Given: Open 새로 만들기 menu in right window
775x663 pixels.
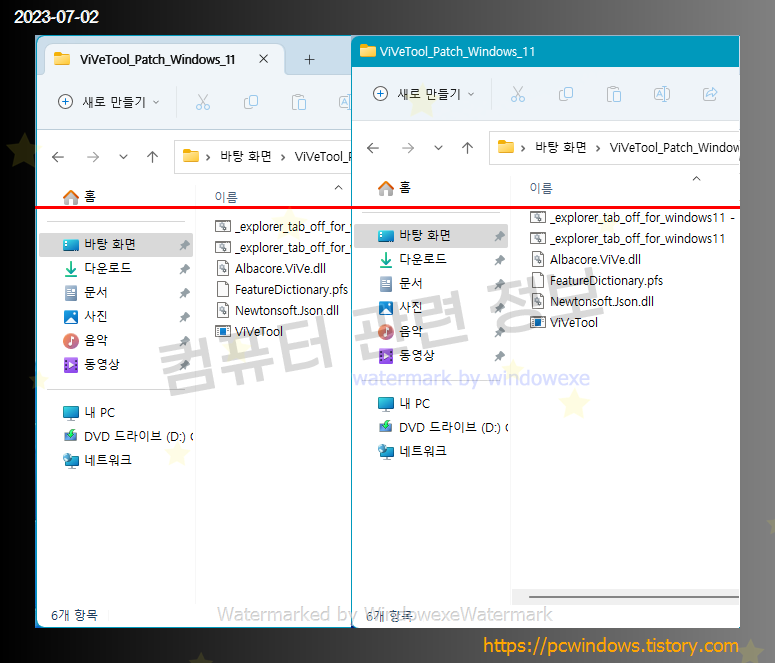Looking at the screenshot, I should click(x=424, y=94).
